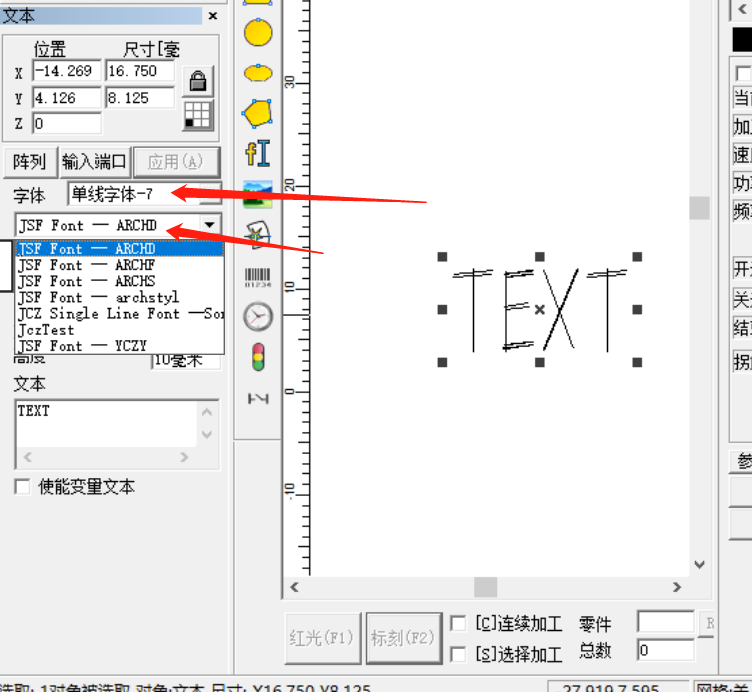
Task: Select the ellipse drawing tool
Action: (x=258, y=73)
